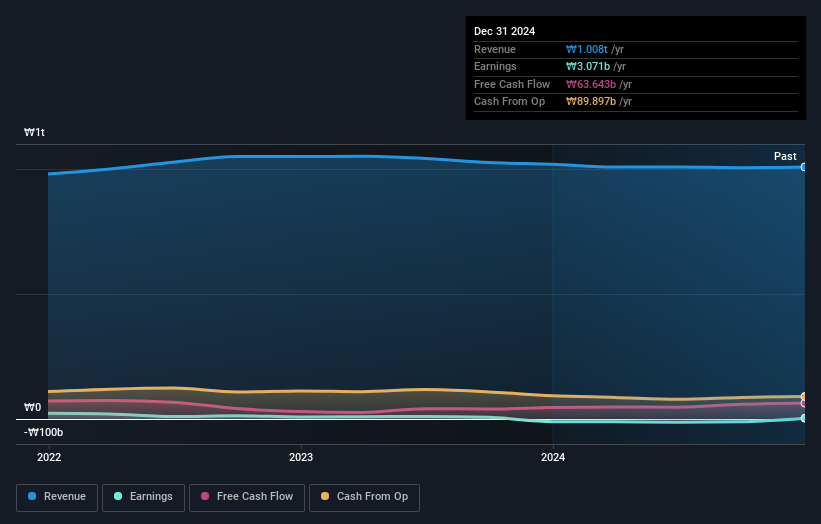
Task: Click the pink Free Cash Flow legend dot
Action: (205, 496)
